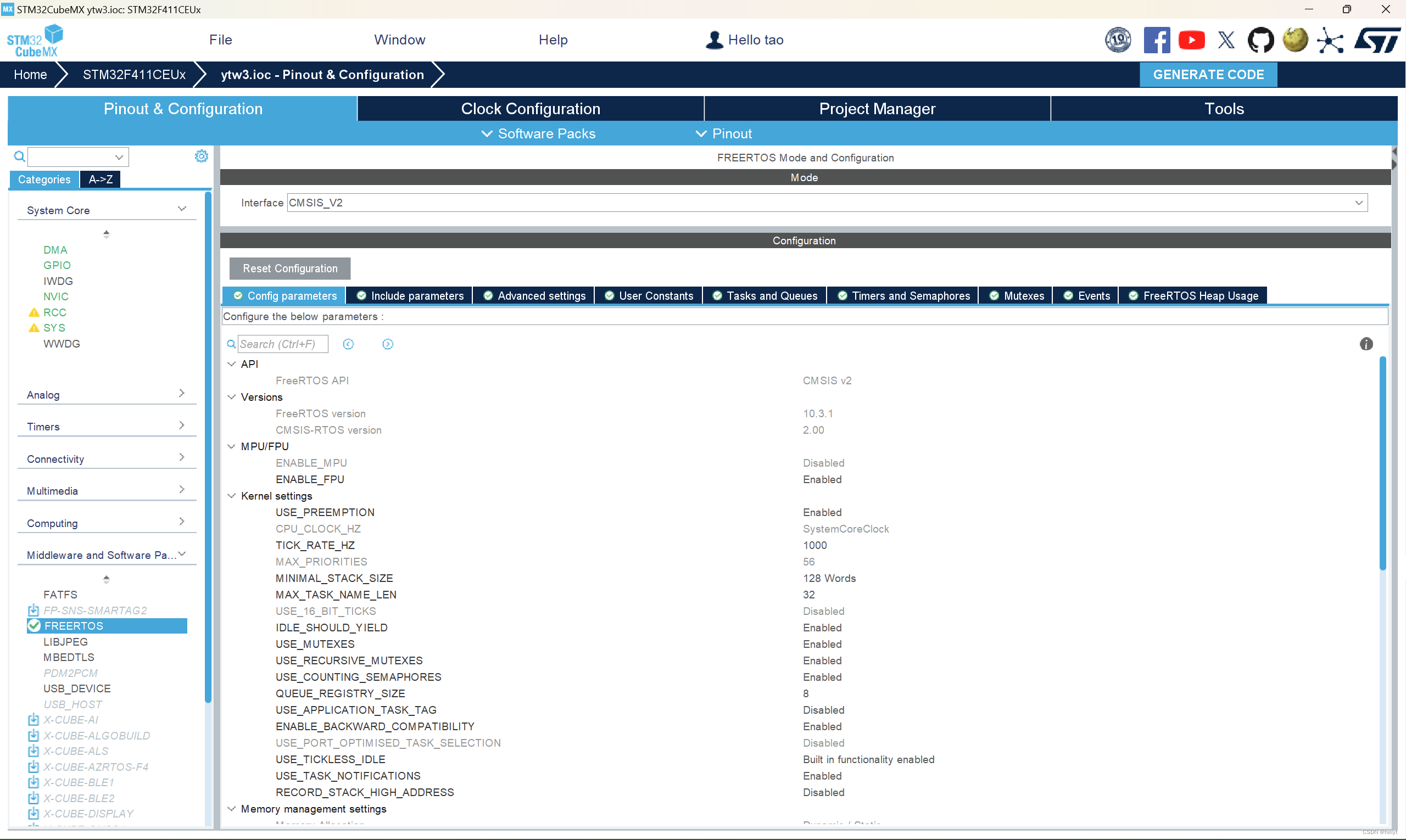This screenshot has height=840, width=1406.
Task: Open the Pinout dropdown menu
Action: 724,133
